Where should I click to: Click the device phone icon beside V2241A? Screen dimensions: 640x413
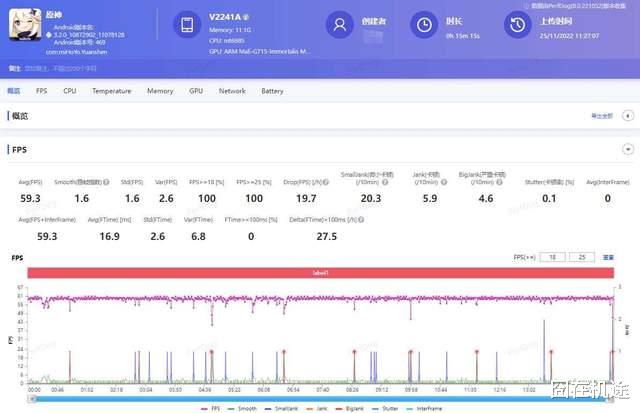[x=187, y=24]
